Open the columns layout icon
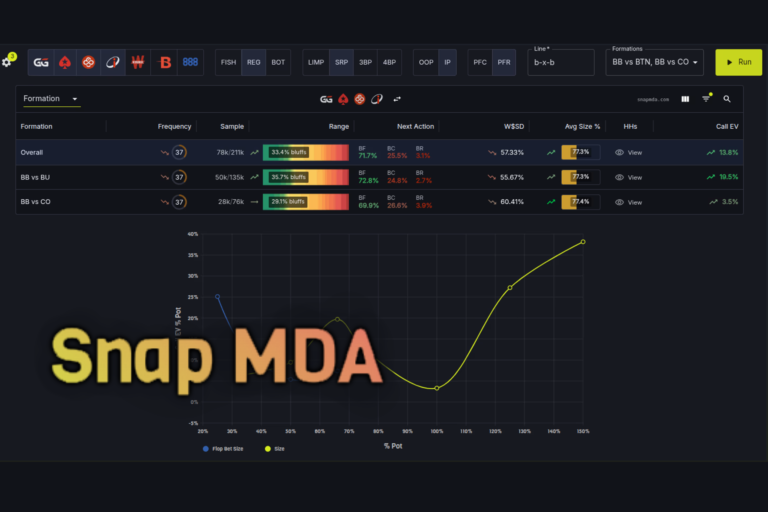The width and height of the screenshot is (768, 512). point(685,99)
